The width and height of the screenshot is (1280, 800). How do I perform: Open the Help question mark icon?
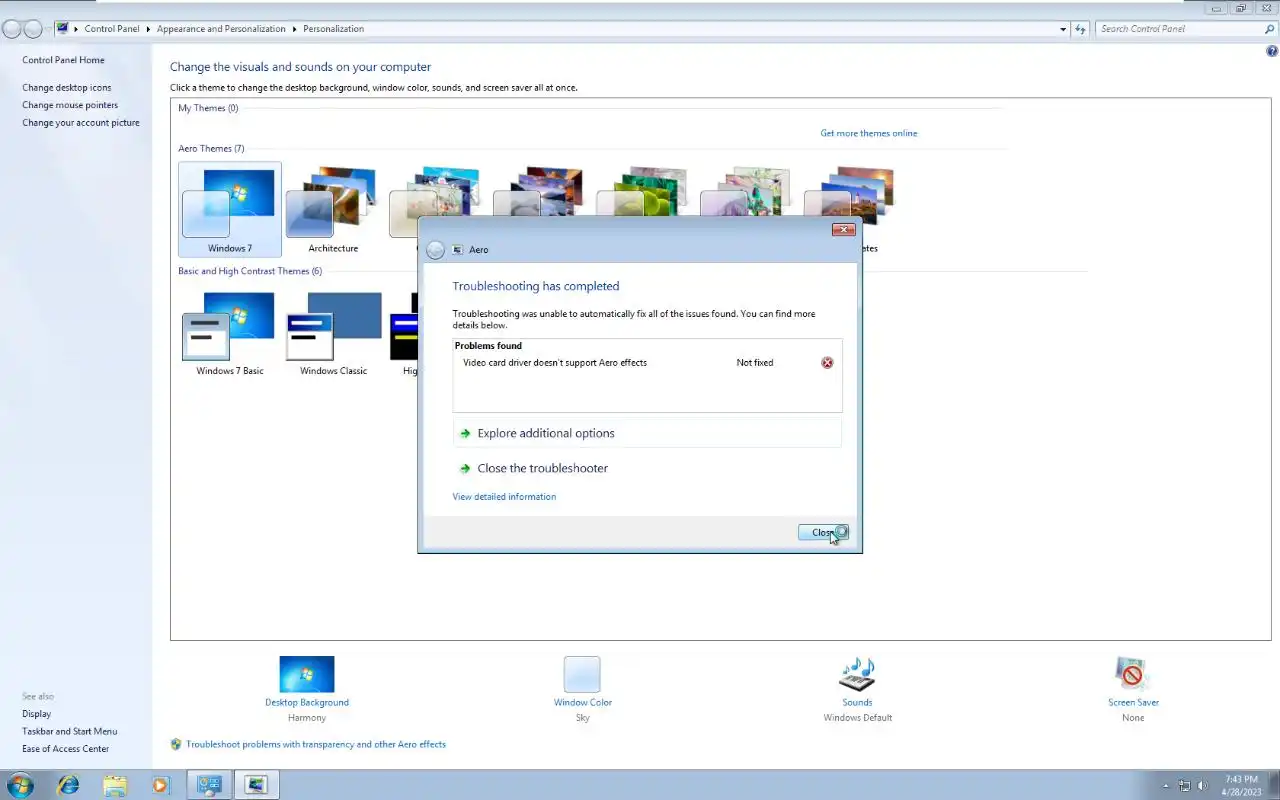(x=1272, y=51)
